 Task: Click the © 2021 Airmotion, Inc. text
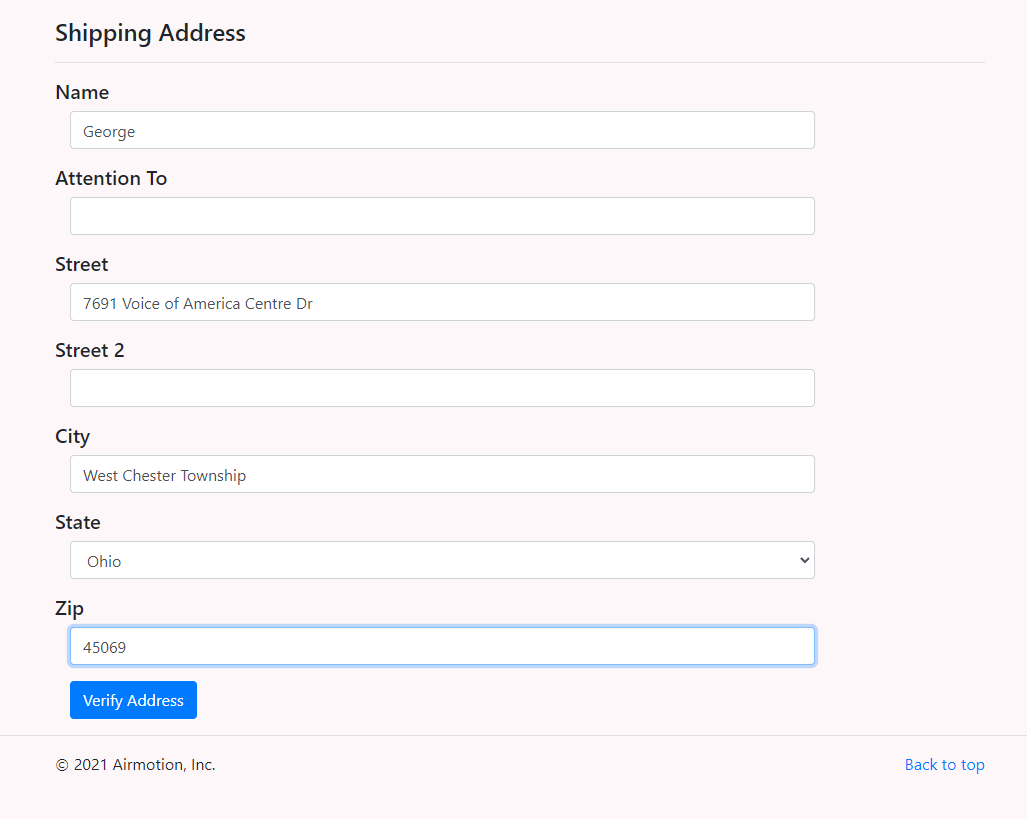(136, 765)
